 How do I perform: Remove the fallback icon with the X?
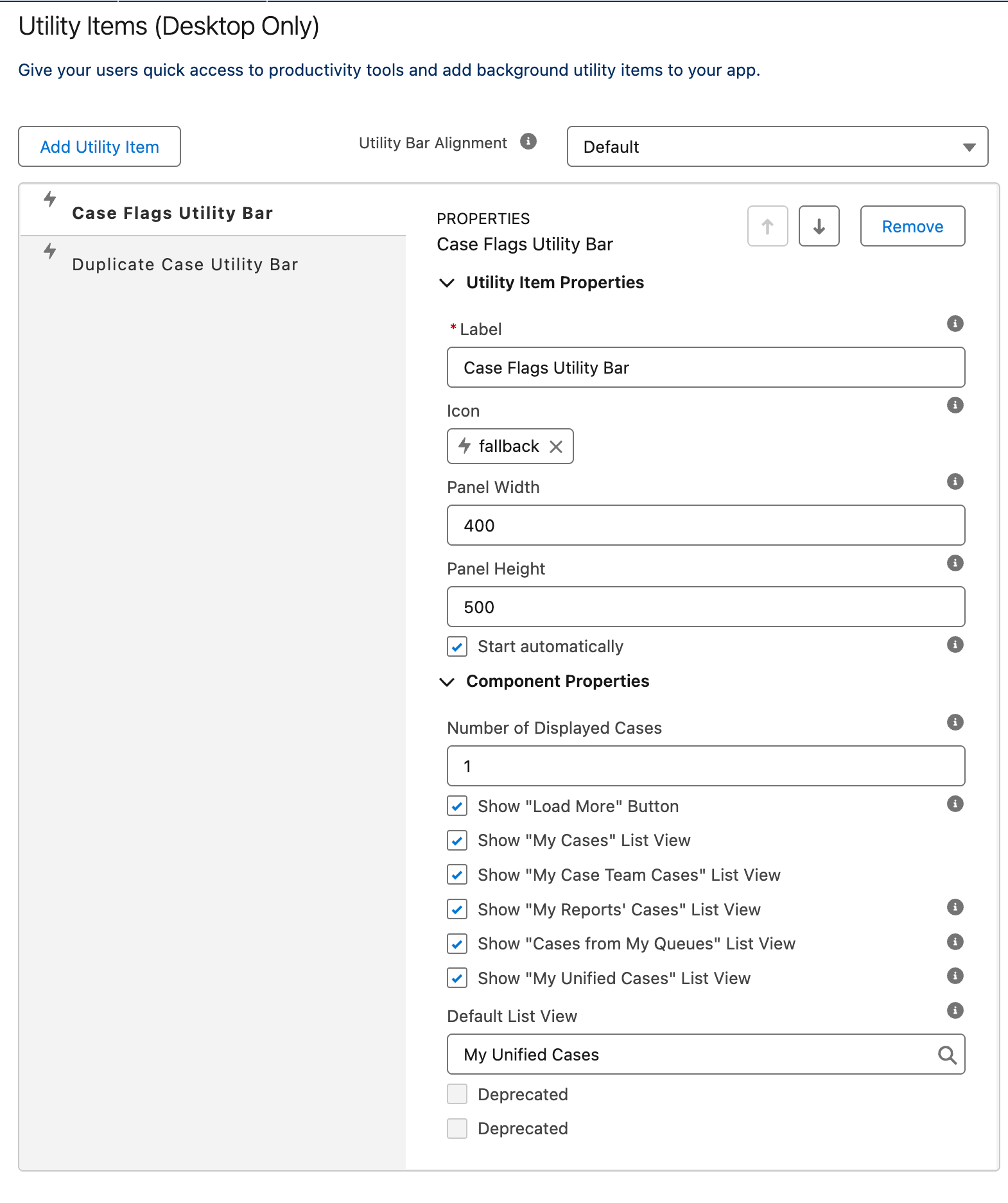coord(556,447)
